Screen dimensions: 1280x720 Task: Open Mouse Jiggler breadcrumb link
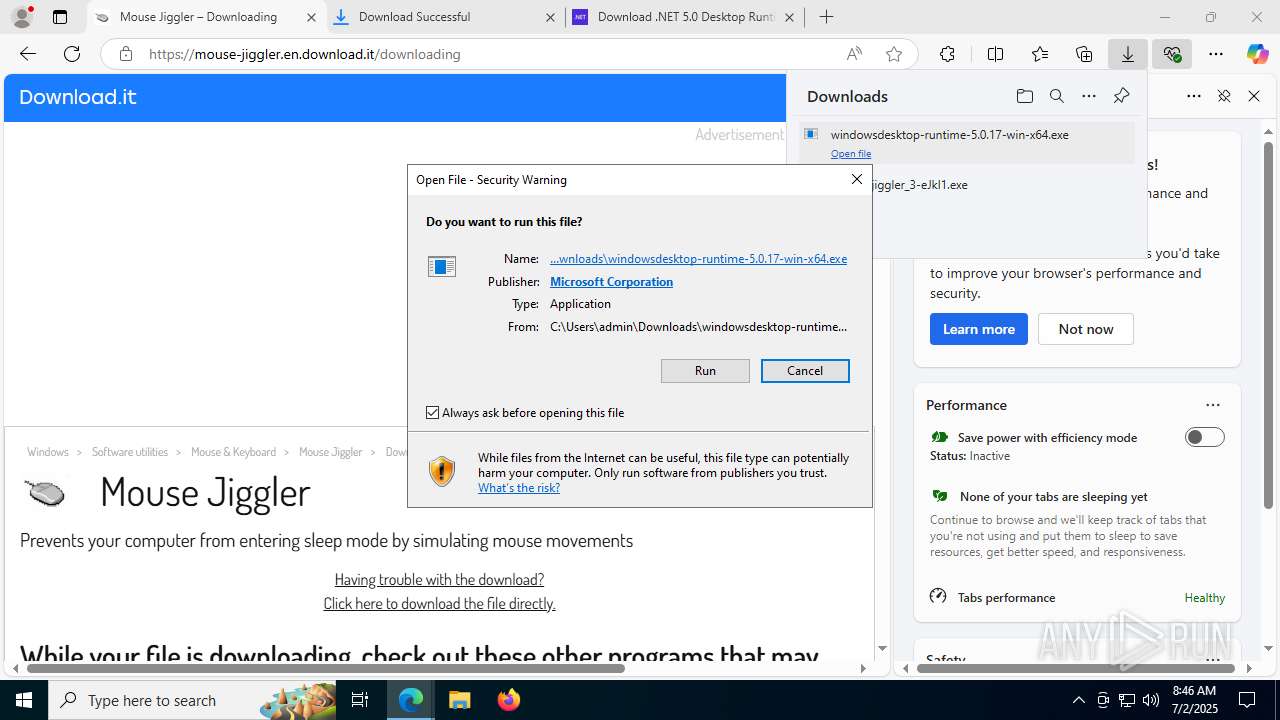[330, 452]
